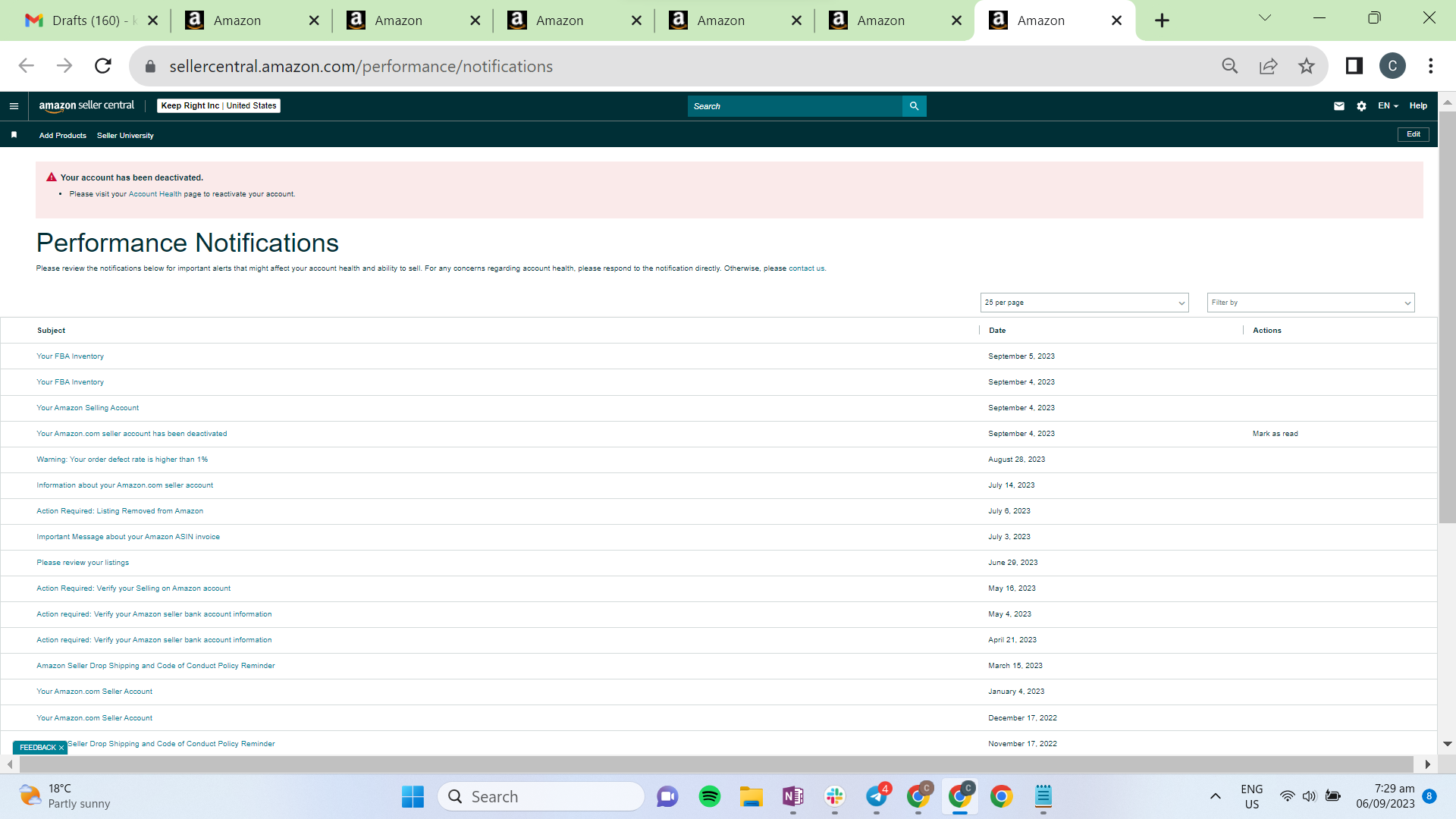Open Seller University in the navigation bar
1456x819 pixels.
pyautogui.click(x=125, y=136)
